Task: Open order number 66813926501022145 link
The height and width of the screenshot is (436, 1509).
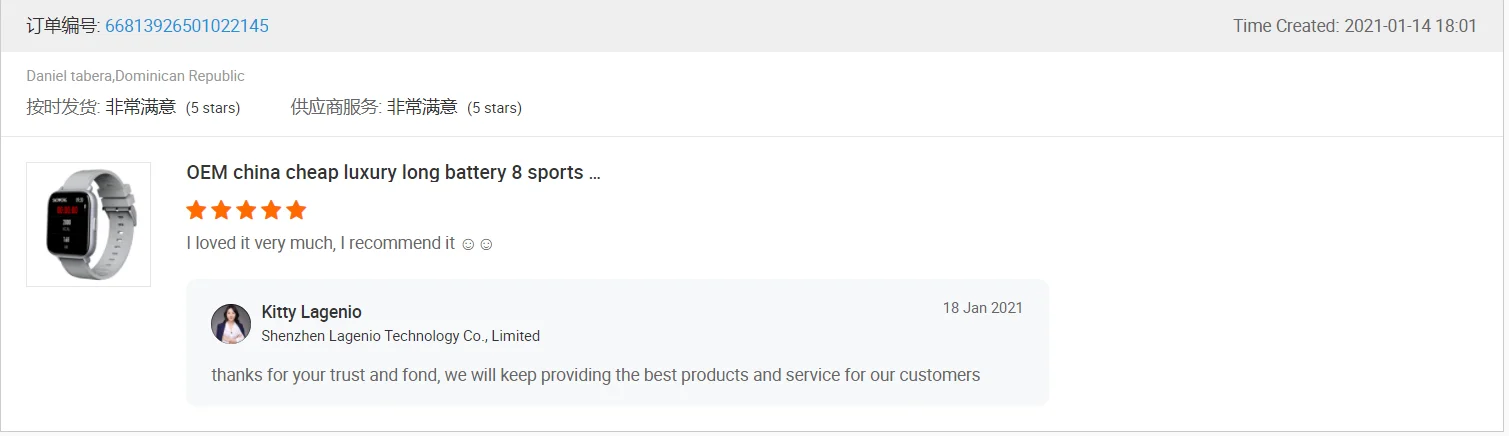Action: (186, 26)
